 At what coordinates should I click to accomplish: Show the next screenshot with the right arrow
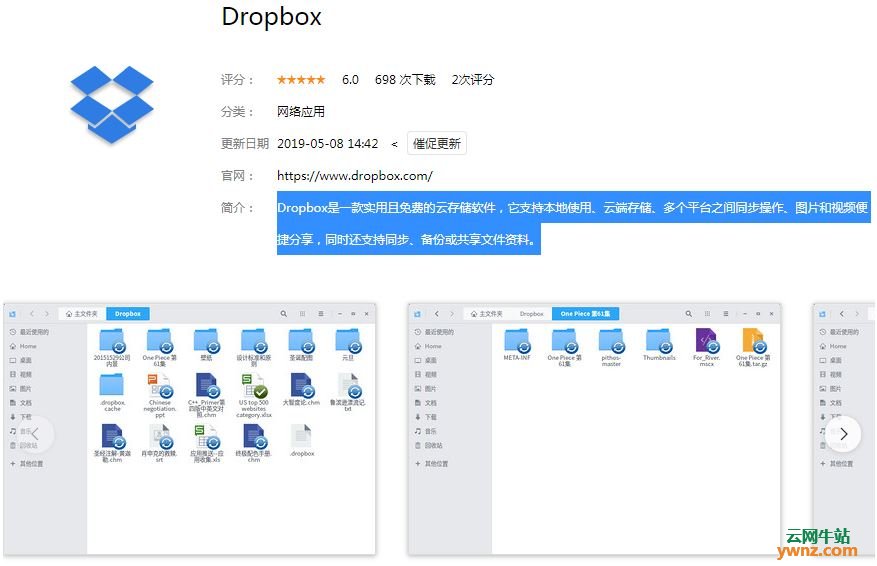click(843, 434)
